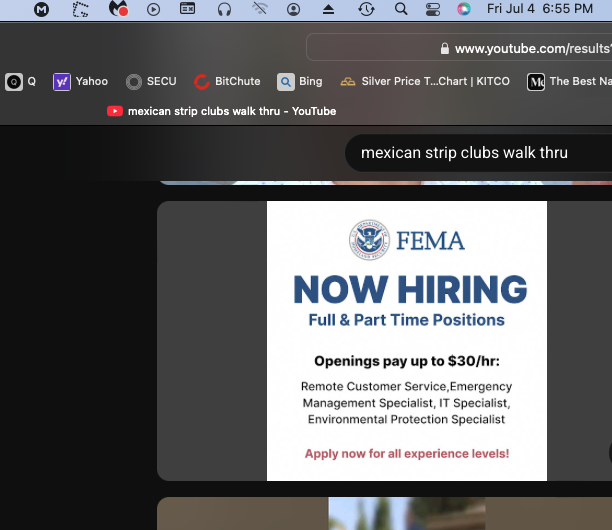This screenshot has height=530, width=612.
Task: Open the user account menu bar icon
Action: [294, 9]
